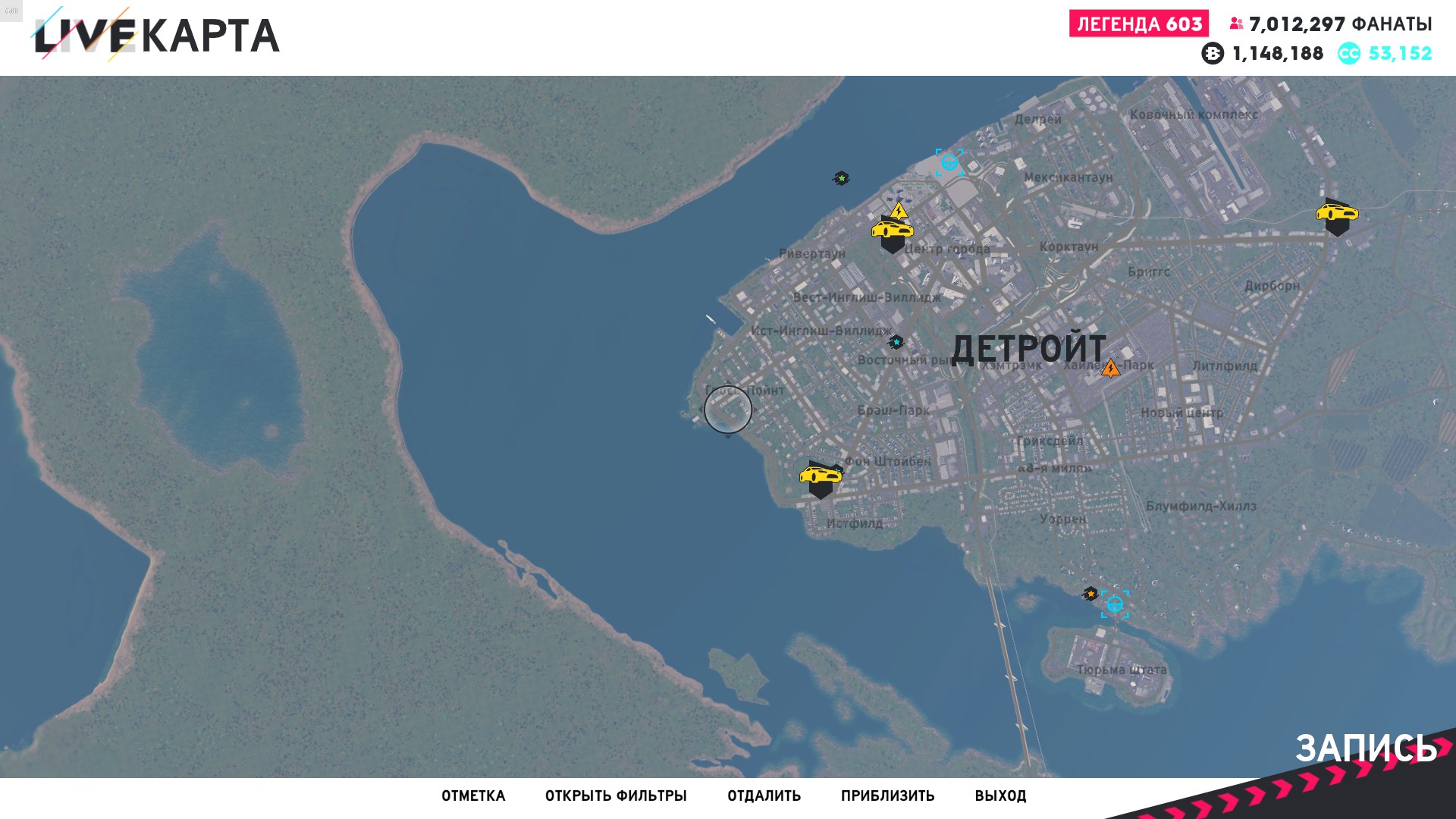Screen dimensions: 1456x819
Task: Open the yellow car event beside Центр города
Action: point(892,233)
